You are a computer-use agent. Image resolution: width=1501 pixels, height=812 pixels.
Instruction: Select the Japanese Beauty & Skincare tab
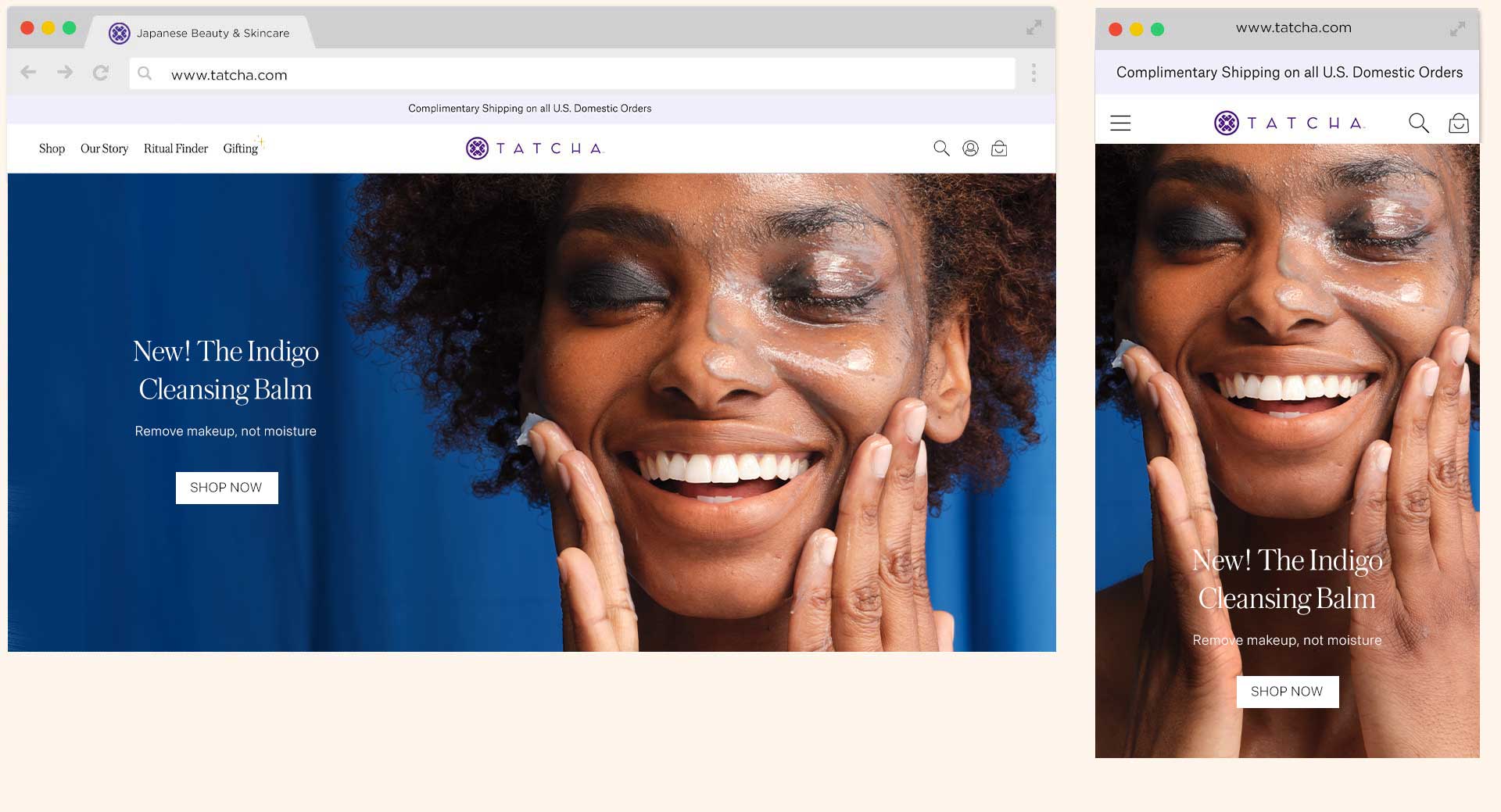click(x=199, y=33)
